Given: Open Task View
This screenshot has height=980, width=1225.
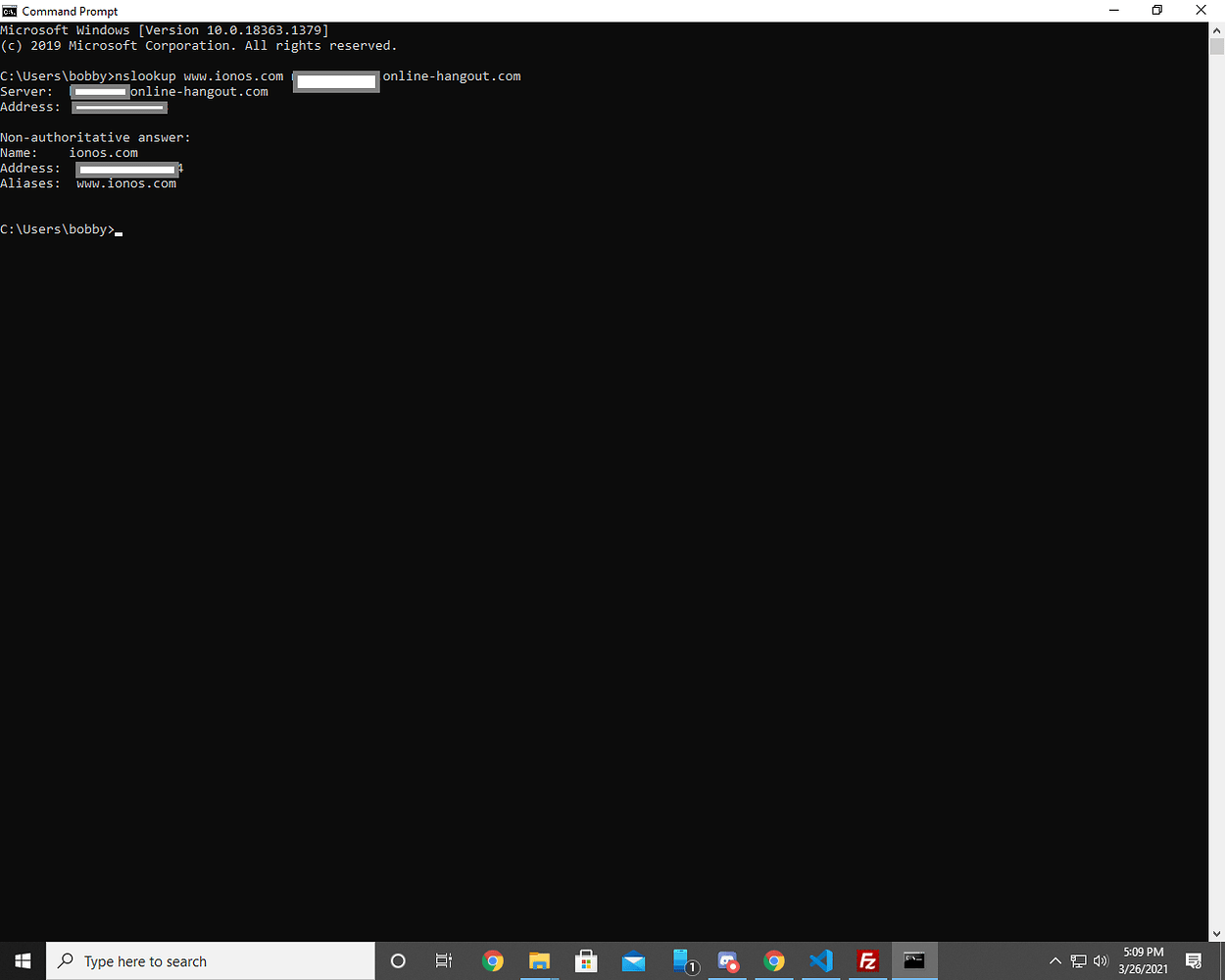Looking at the screenshot, I should coord(443,960).
